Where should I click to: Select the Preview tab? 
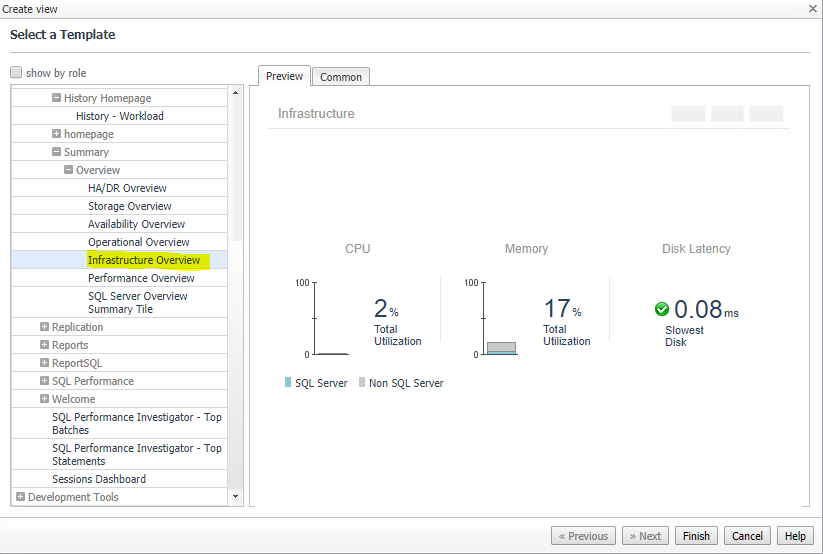coord(284,77)
